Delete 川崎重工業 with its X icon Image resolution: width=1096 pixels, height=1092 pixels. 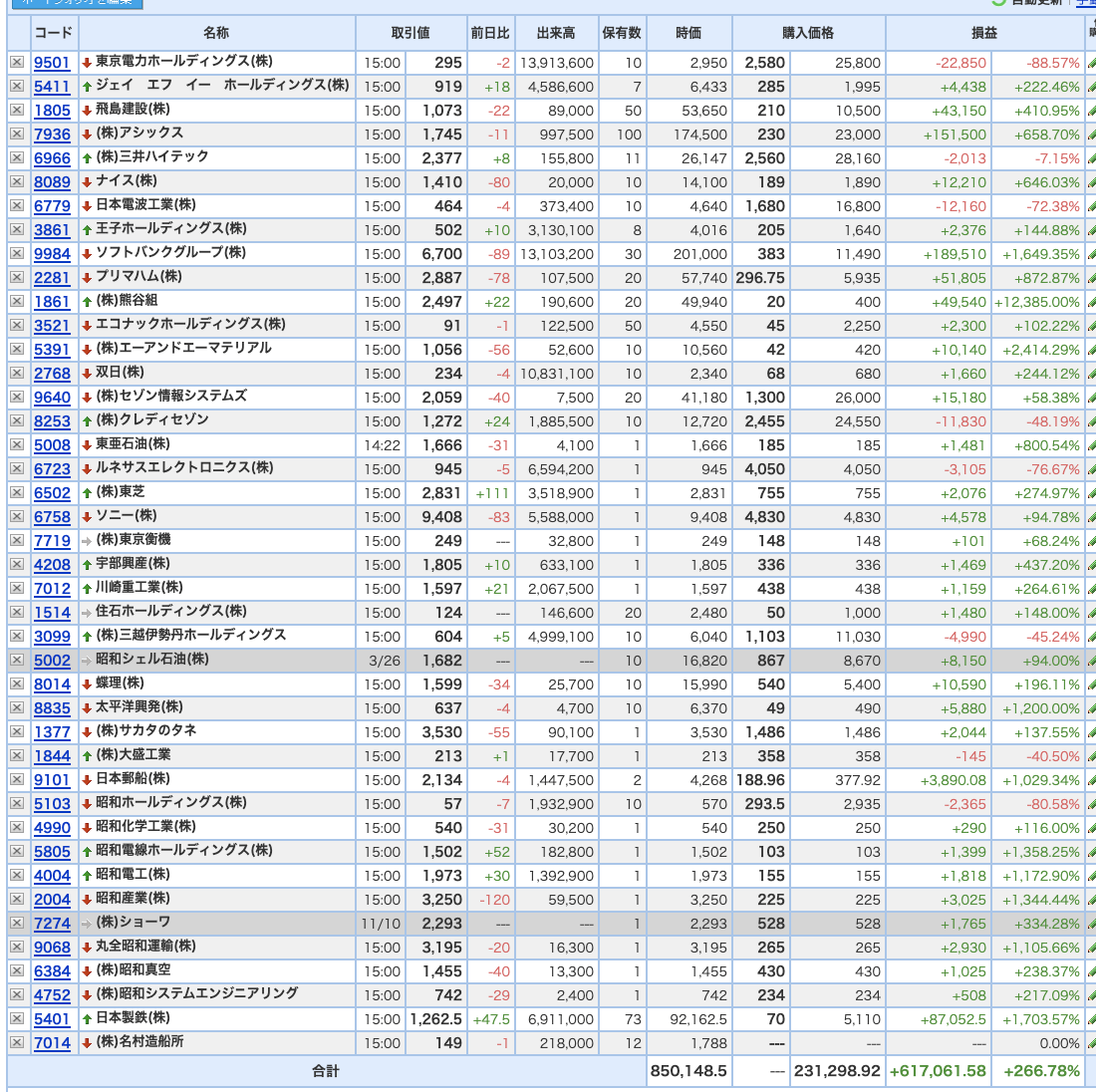click(17, 588)
